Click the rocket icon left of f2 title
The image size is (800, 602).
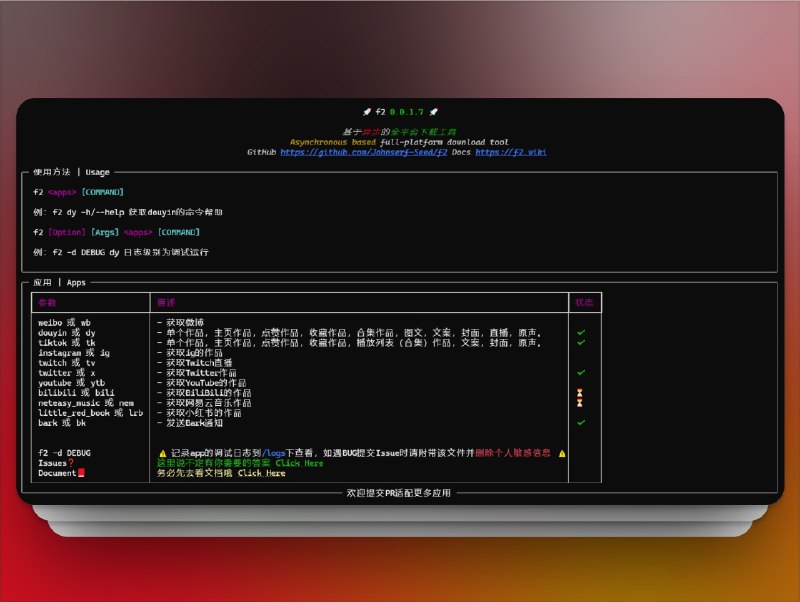click(368, 112)
